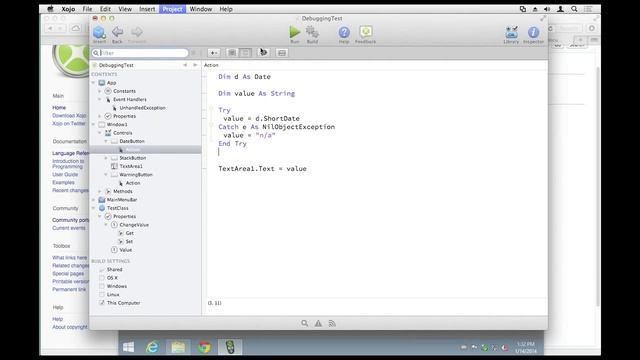Go to next item arrow beside DebuggingTest
This screenshot has height=360, width=640.
click(195, 65)
